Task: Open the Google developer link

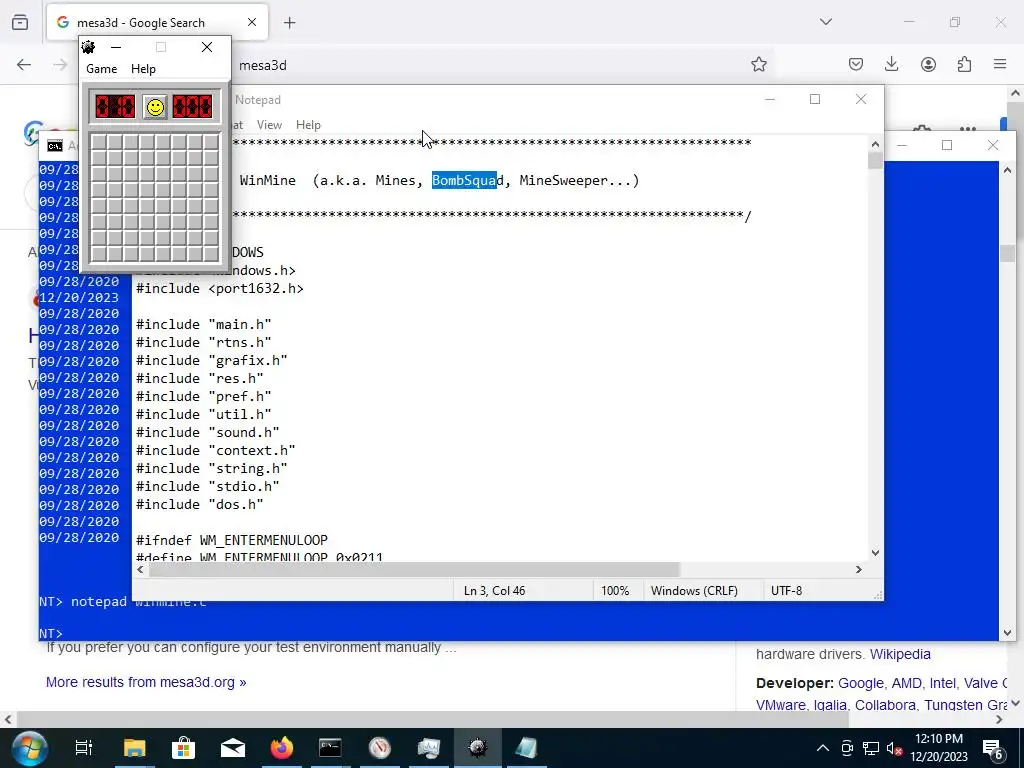Action: click(x=860, y=683)
